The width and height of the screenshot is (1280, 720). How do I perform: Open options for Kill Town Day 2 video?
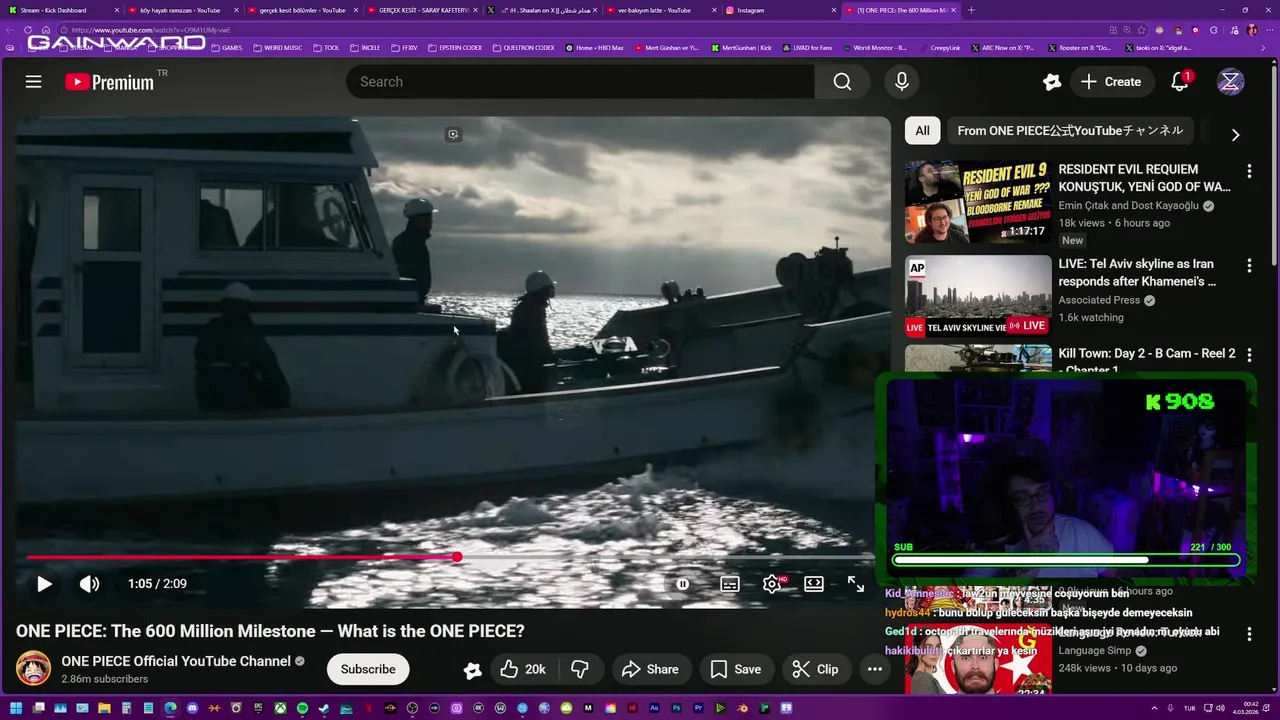pos(1249,355)
